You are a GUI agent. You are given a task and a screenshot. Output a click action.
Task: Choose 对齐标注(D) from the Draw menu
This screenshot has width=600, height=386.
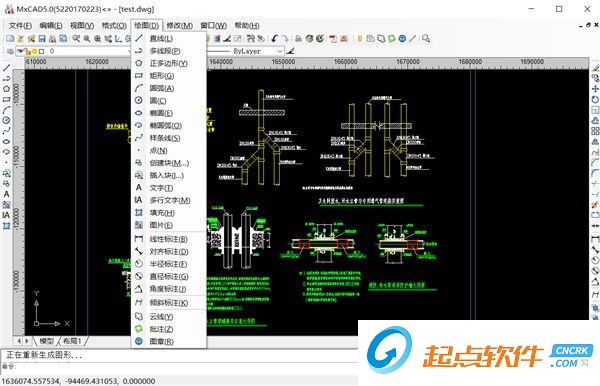pyautogui.click(x=169, y=252)
